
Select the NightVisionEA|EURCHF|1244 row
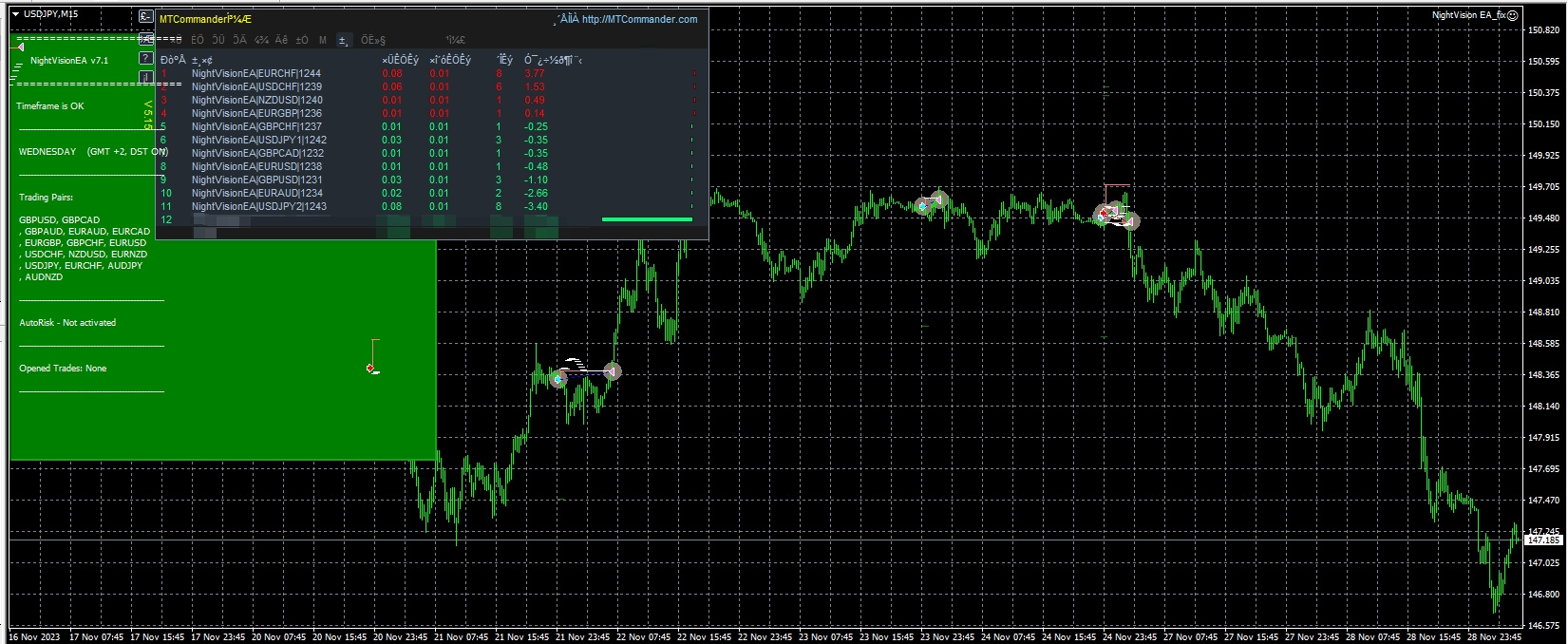click(x=256, y=73)
